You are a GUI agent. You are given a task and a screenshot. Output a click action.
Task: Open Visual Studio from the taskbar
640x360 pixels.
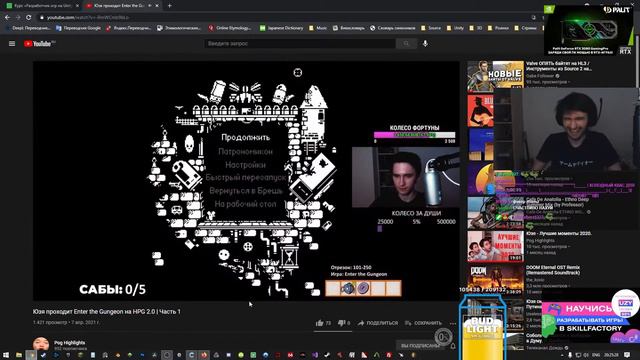click(315, 355)
